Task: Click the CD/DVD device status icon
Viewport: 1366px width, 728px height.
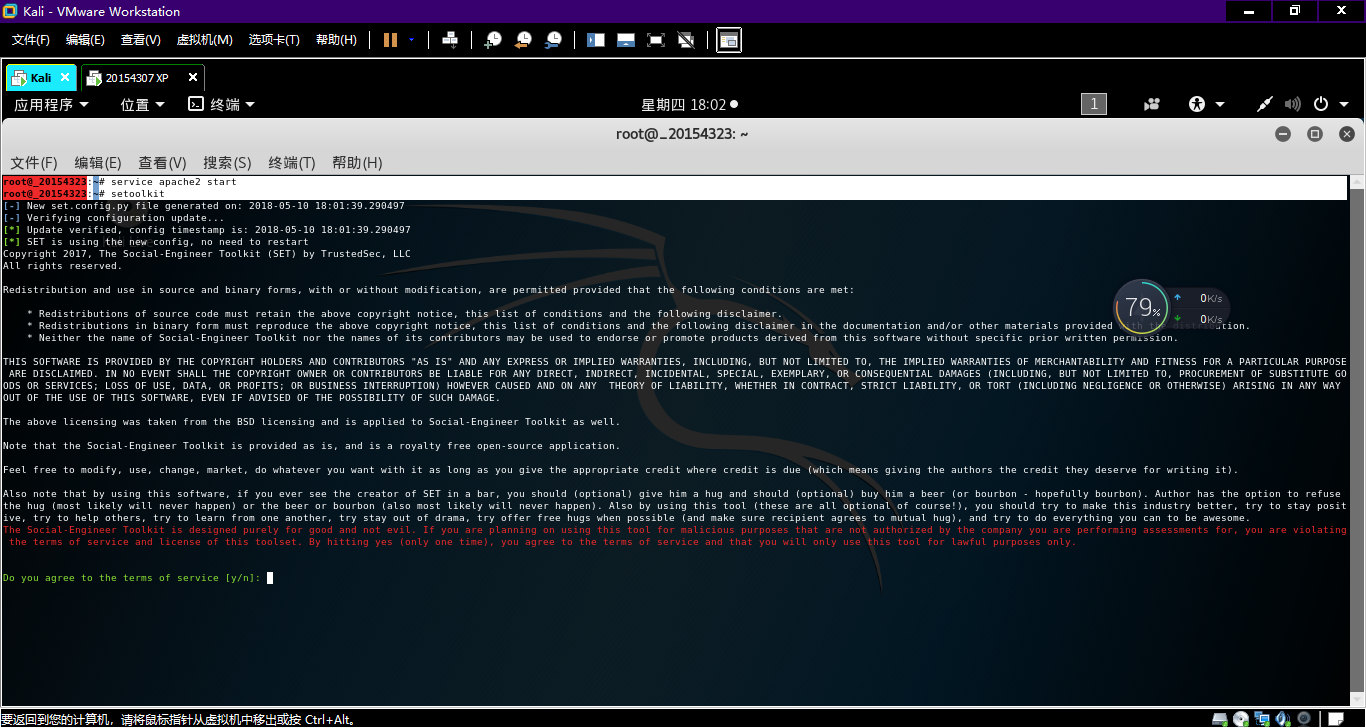Action: tap(1240, 718)
